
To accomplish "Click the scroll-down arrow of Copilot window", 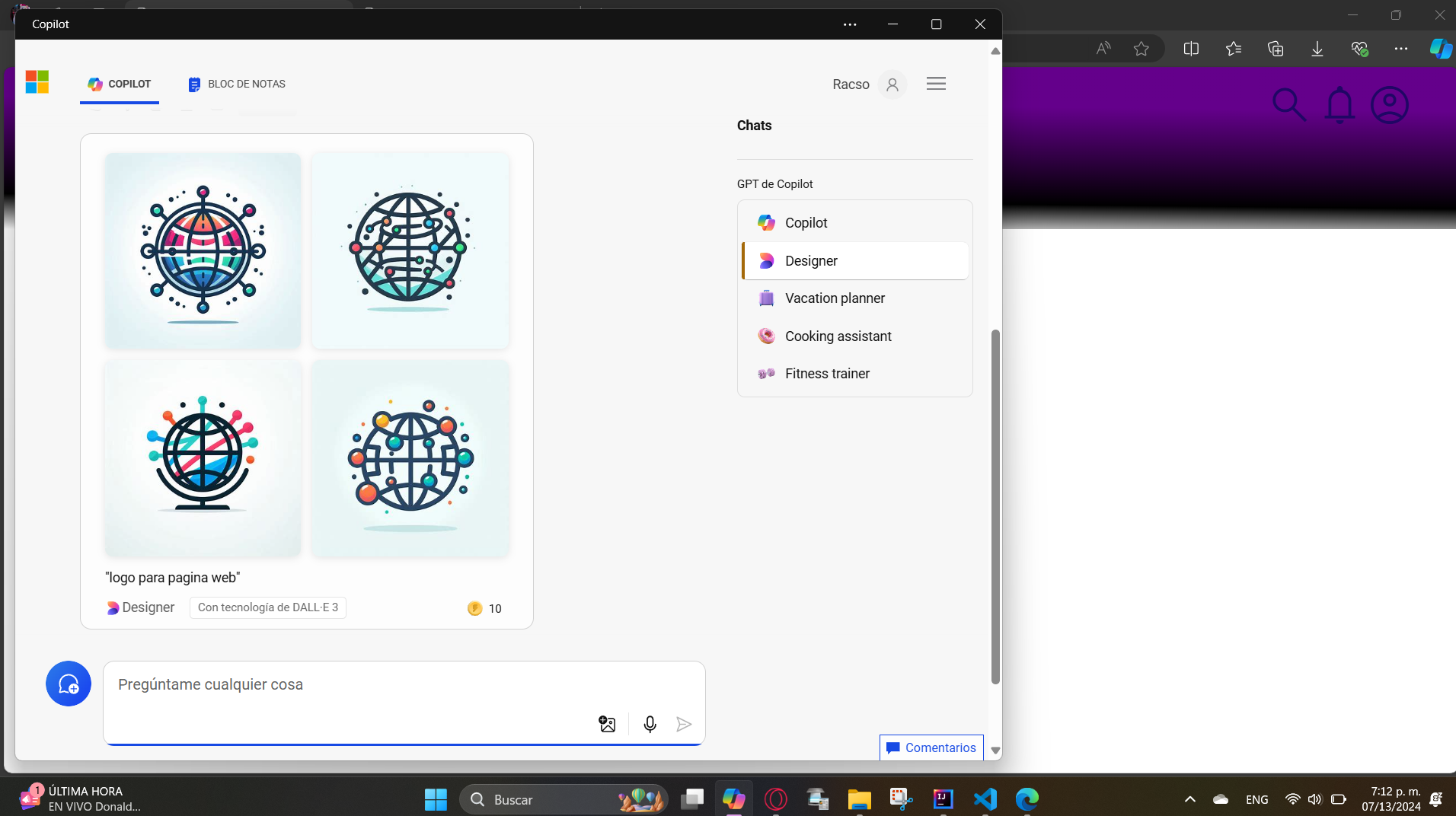I will click(x=995, y=751).
